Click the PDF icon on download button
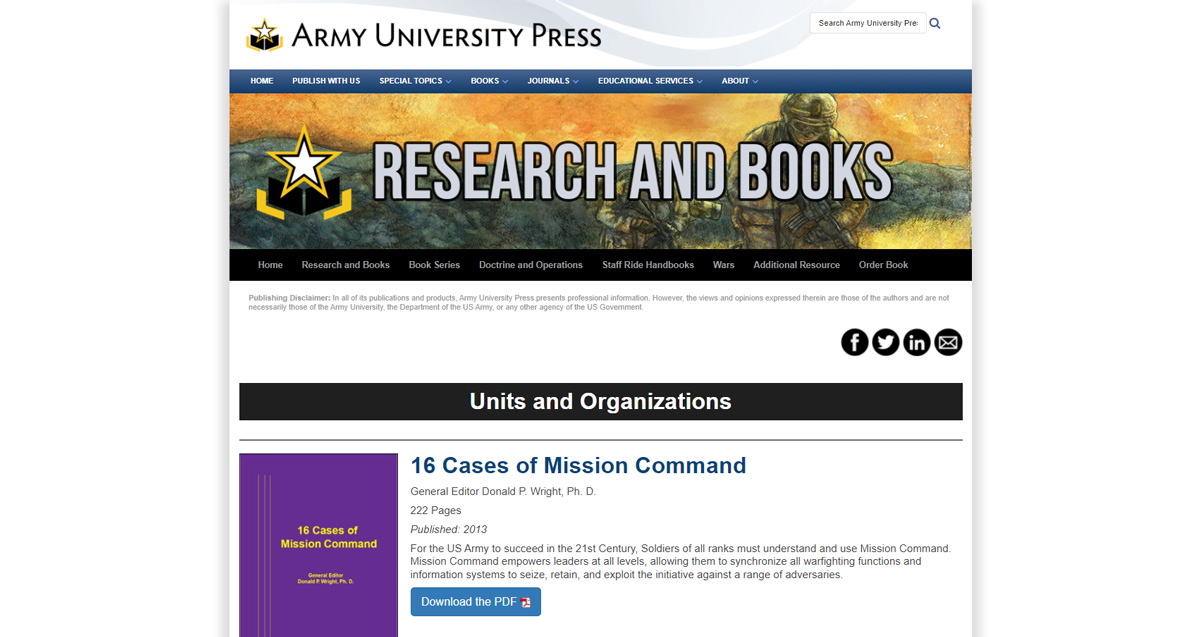Image resolution: width=1200 pixels, height=637 pixels. pyautogui.click(x=526, y=602)
